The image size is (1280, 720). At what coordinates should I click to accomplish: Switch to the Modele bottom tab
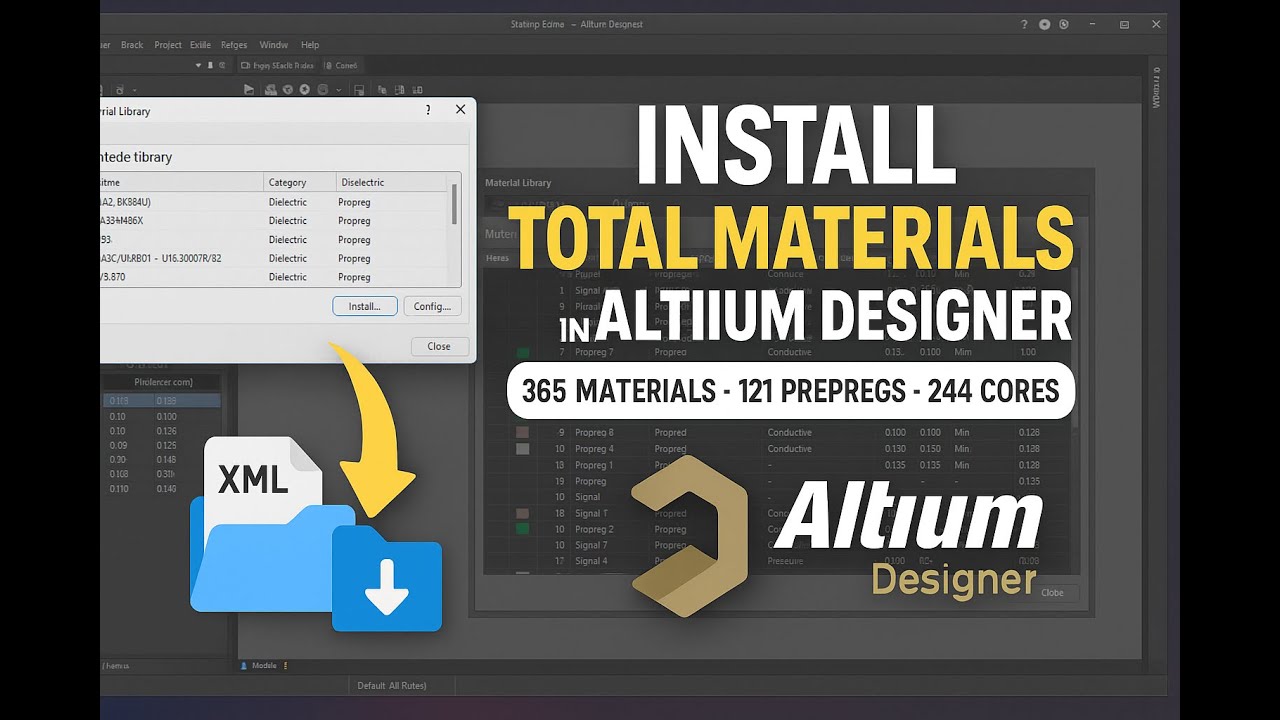click(x=264, y=665)
